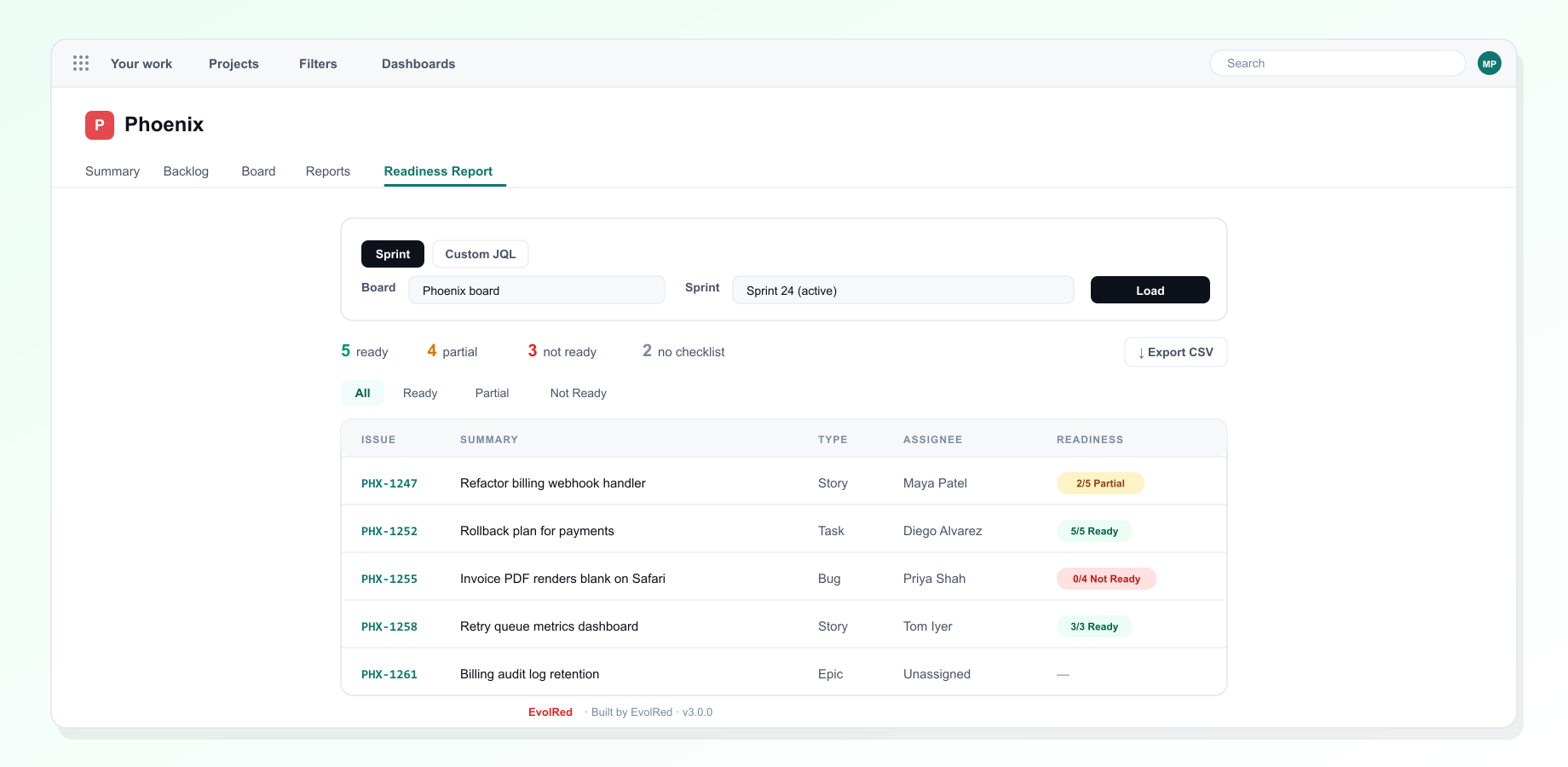
Task: Click the 0/4 Not Ready badge
Action: tap(1106, 579)
